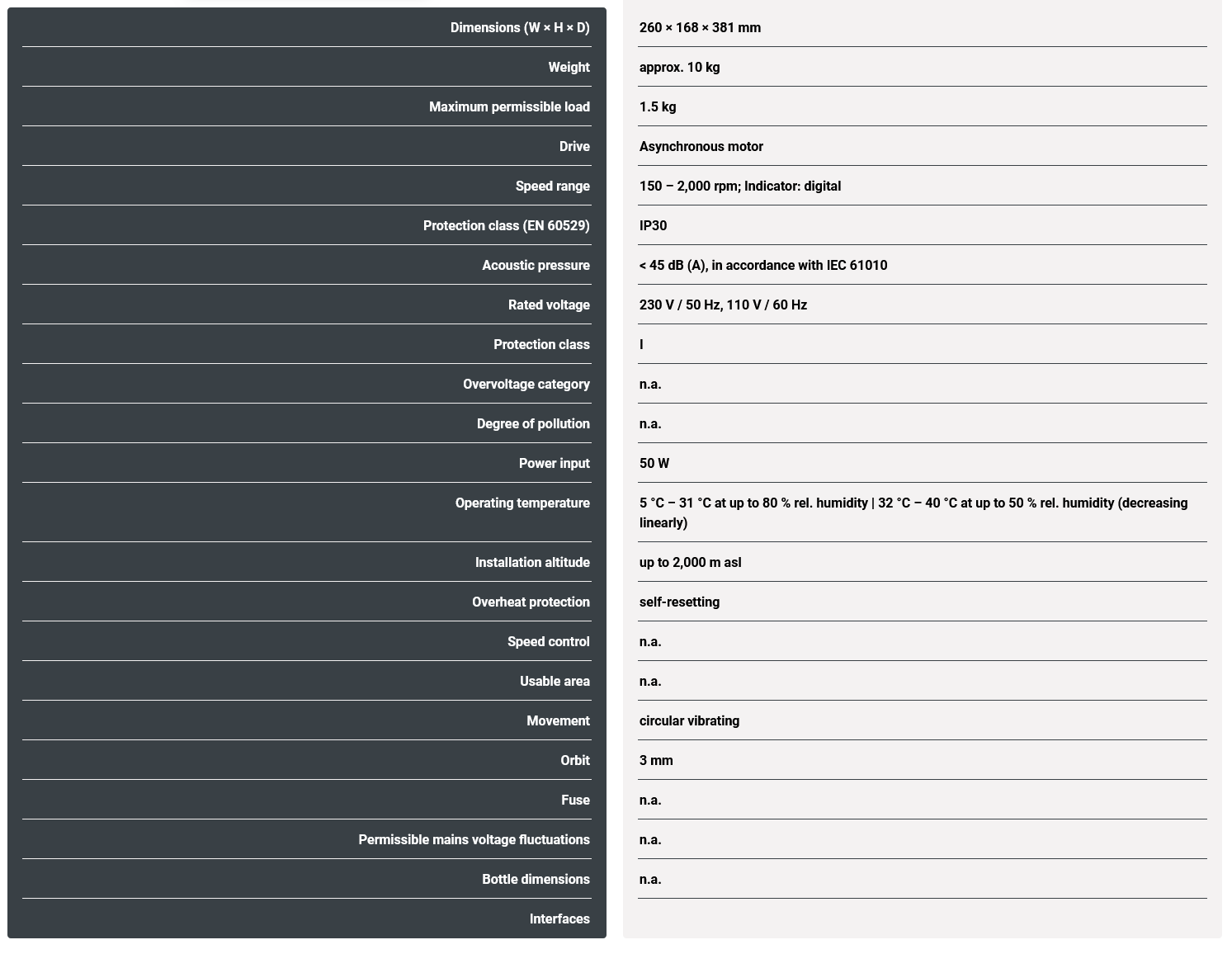This screenshot has width=1232, height=954.
Task: Click the Maximum permissible load label
Action: 509,107
